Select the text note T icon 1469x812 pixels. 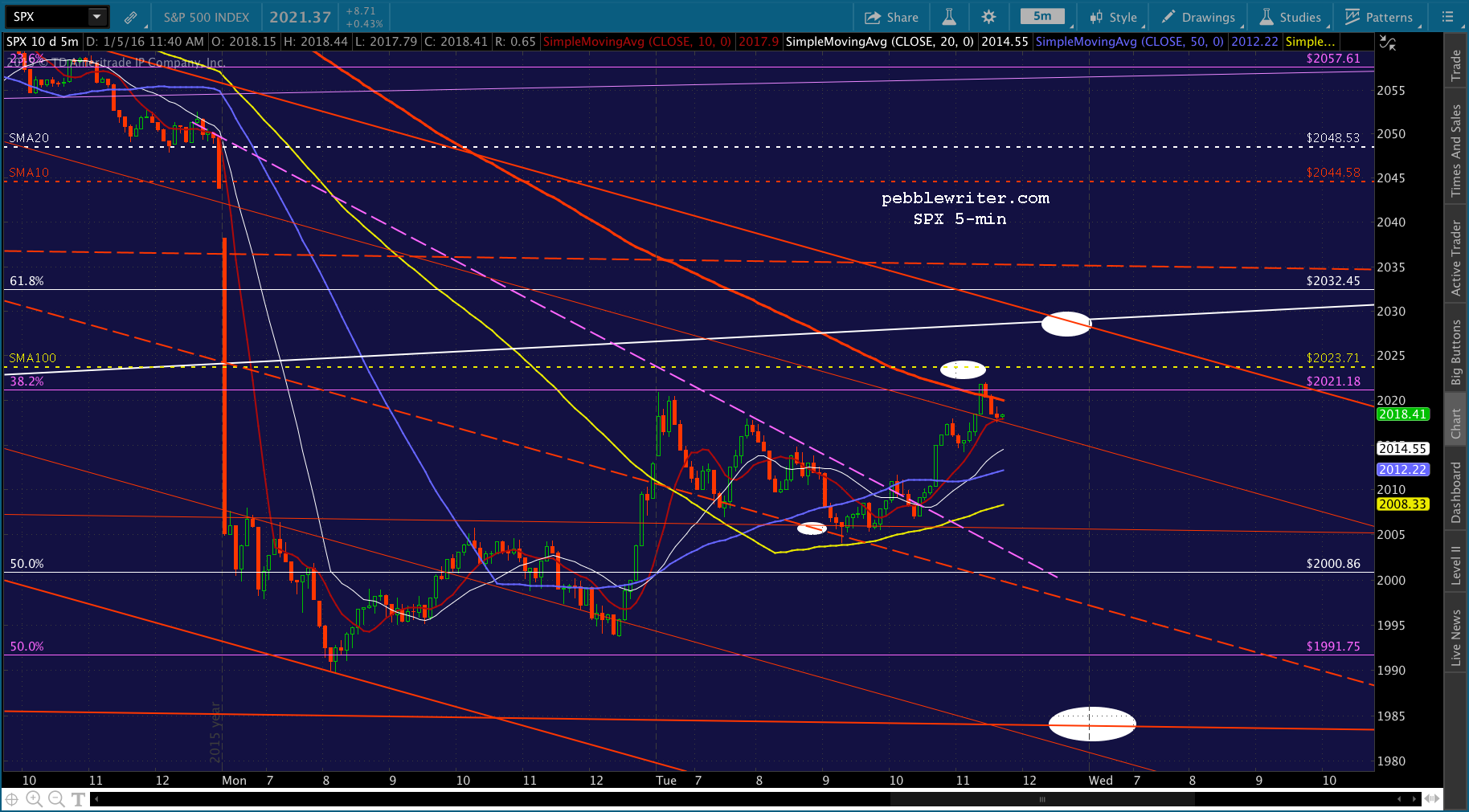[78, 798]
